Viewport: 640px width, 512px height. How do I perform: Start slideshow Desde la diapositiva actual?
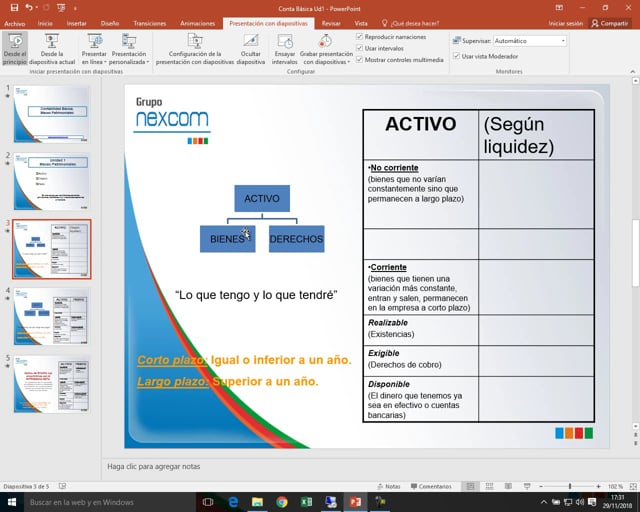tap(52, 49)
